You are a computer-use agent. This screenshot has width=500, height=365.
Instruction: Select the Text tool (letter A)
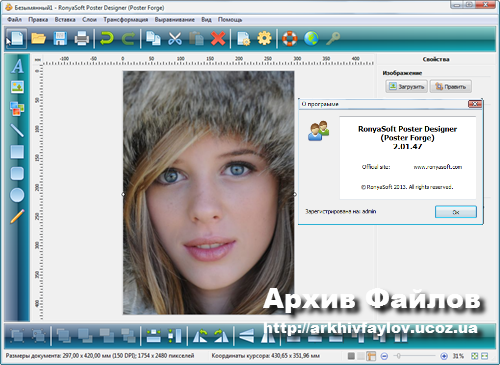17,66
